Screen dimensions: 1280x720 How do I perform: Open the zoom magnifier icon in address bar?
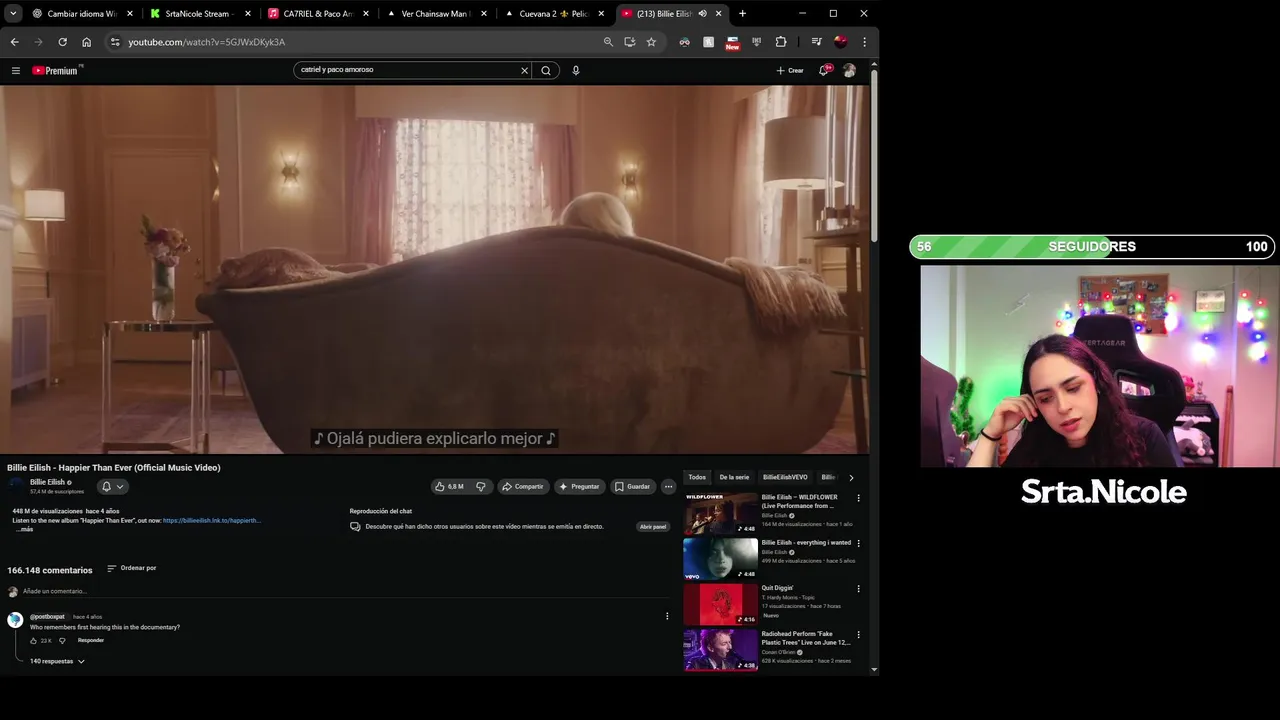pyautogui.click(x=608, y=42)
